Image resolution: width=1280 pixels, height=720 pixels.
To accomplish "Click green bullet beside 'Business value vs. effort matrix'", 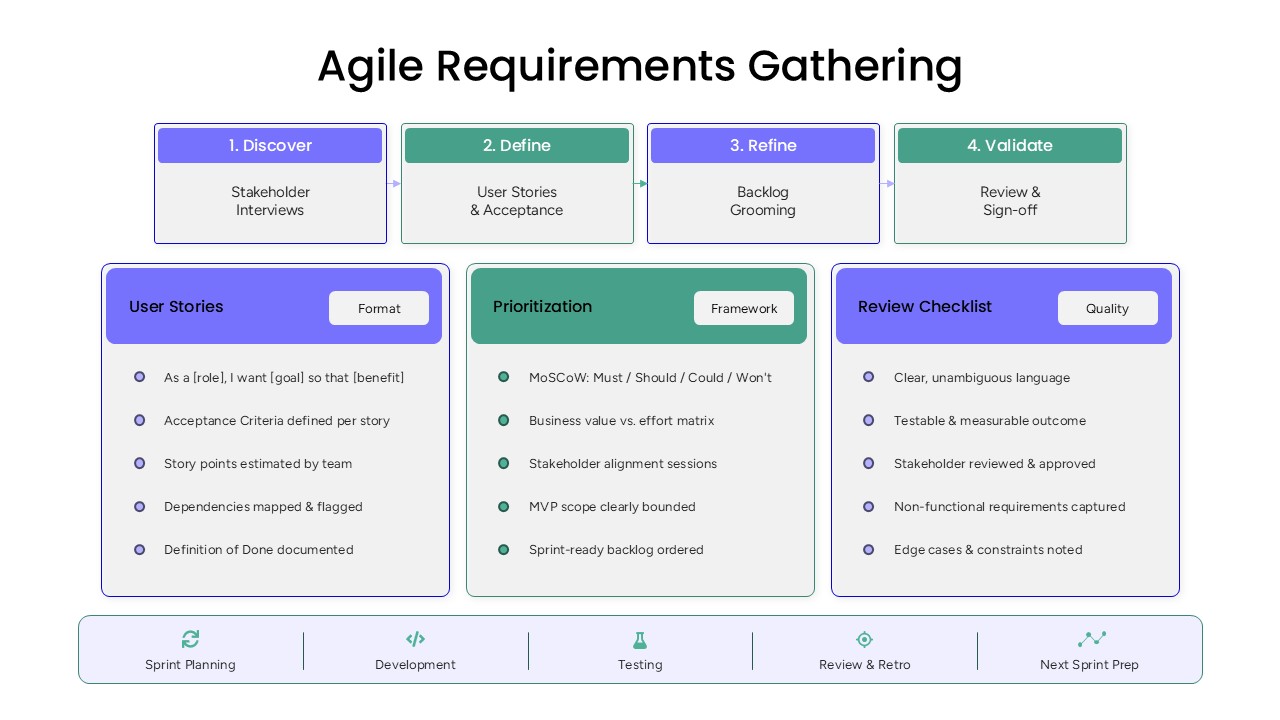I will pyautogui.click(x=504, y=420).
